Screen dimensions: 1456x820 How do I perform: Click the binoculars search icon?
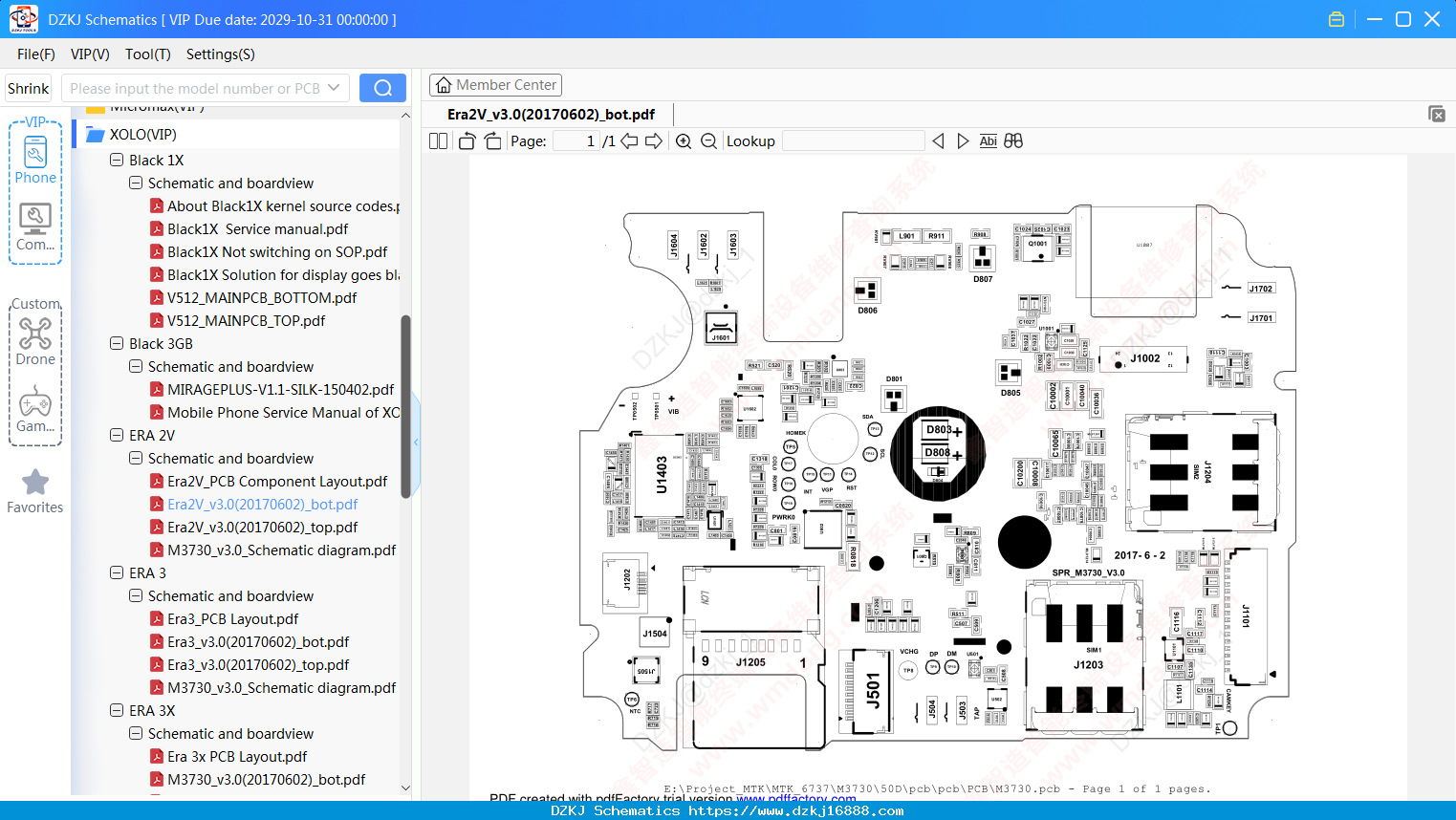tap(1013, 141)
